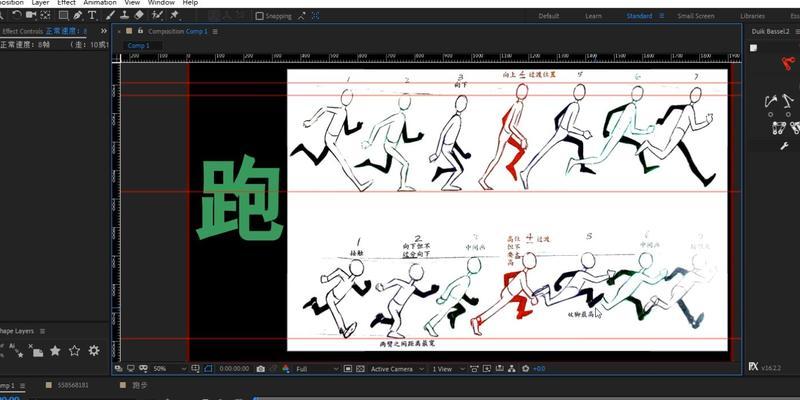Open the Duik Bassel.2 panel menu
The image size is (800, 400).
[796, 32]
